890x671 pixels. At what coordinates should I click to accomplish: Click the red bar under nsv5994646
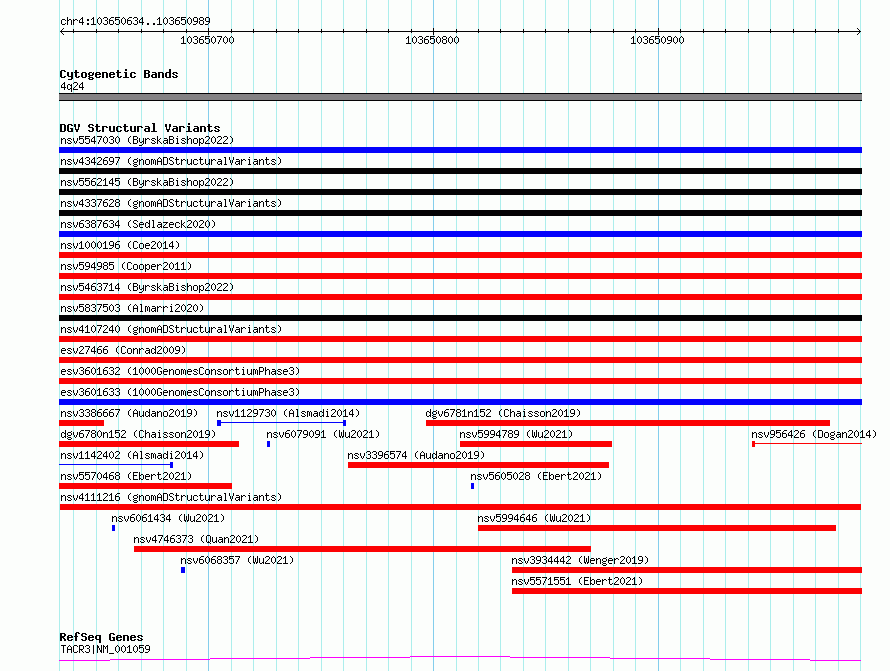tap(657, 528)
